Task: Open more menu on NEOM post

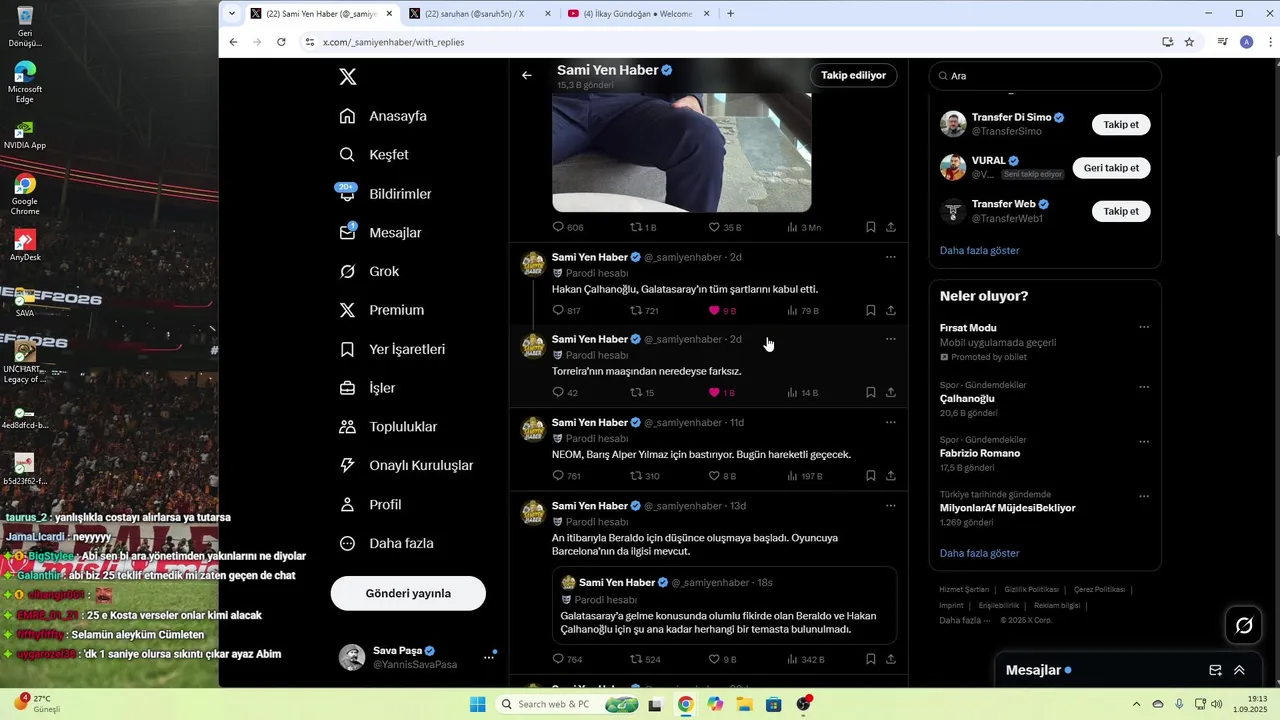Action: tap(890, 422)
